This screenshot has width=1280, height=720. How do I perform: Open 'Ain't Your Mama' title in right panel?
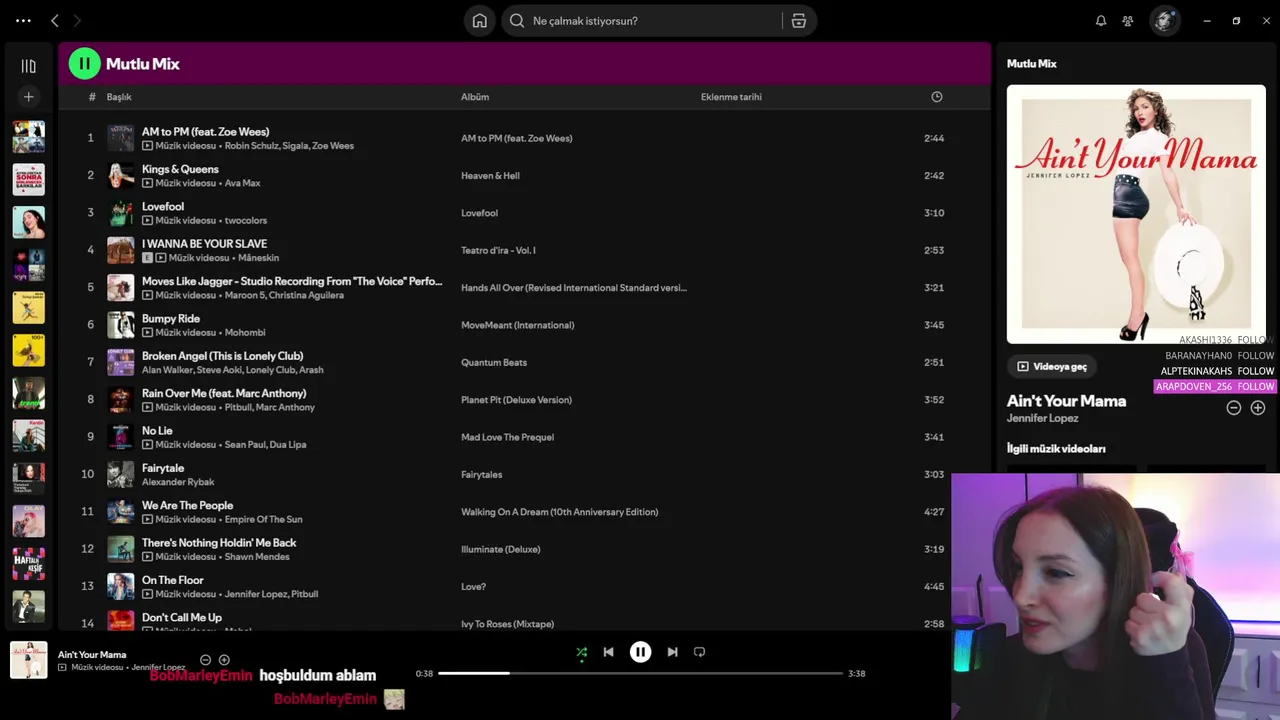click(x=1066, y=401)
